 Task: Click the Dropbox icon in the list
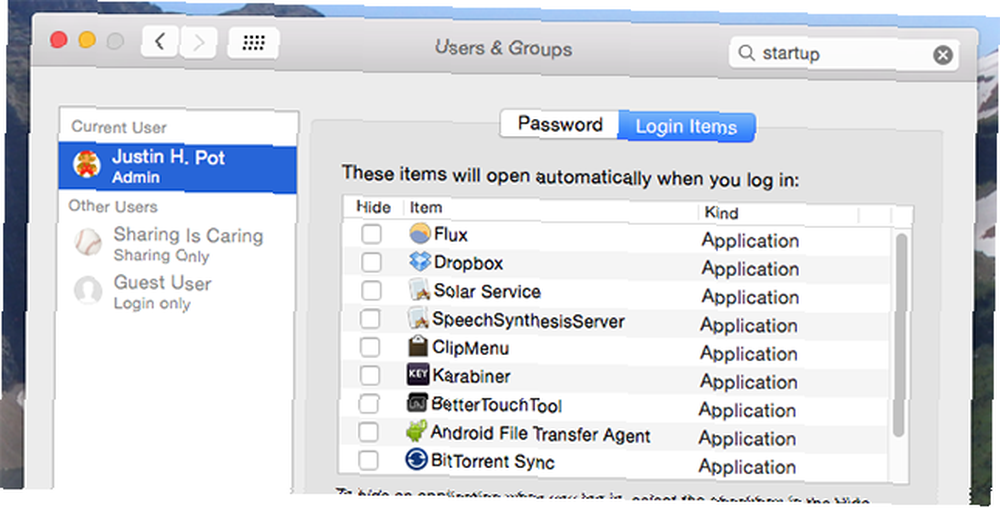[420, 261]
